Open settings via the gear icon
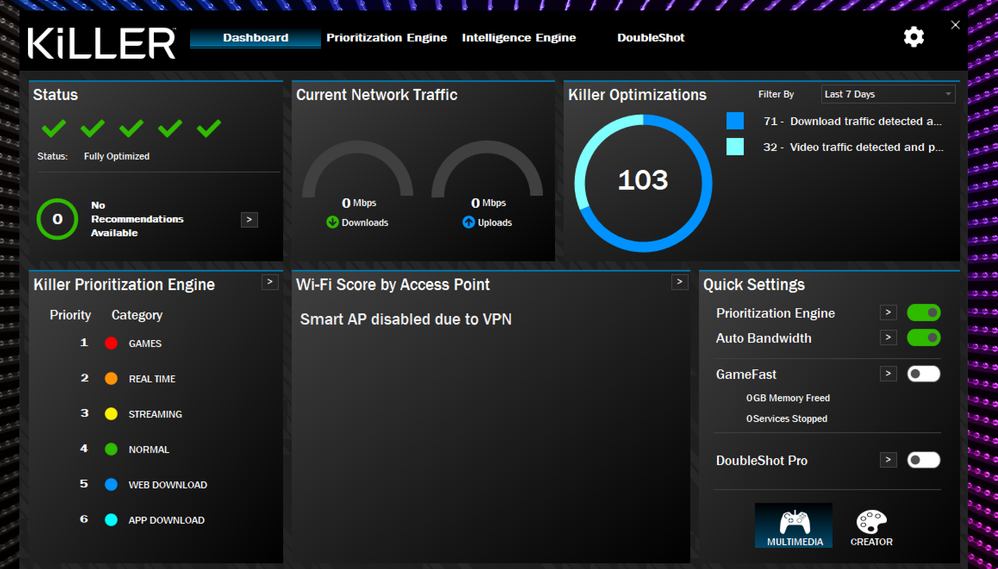998x569 pixels. click(913, 37)
